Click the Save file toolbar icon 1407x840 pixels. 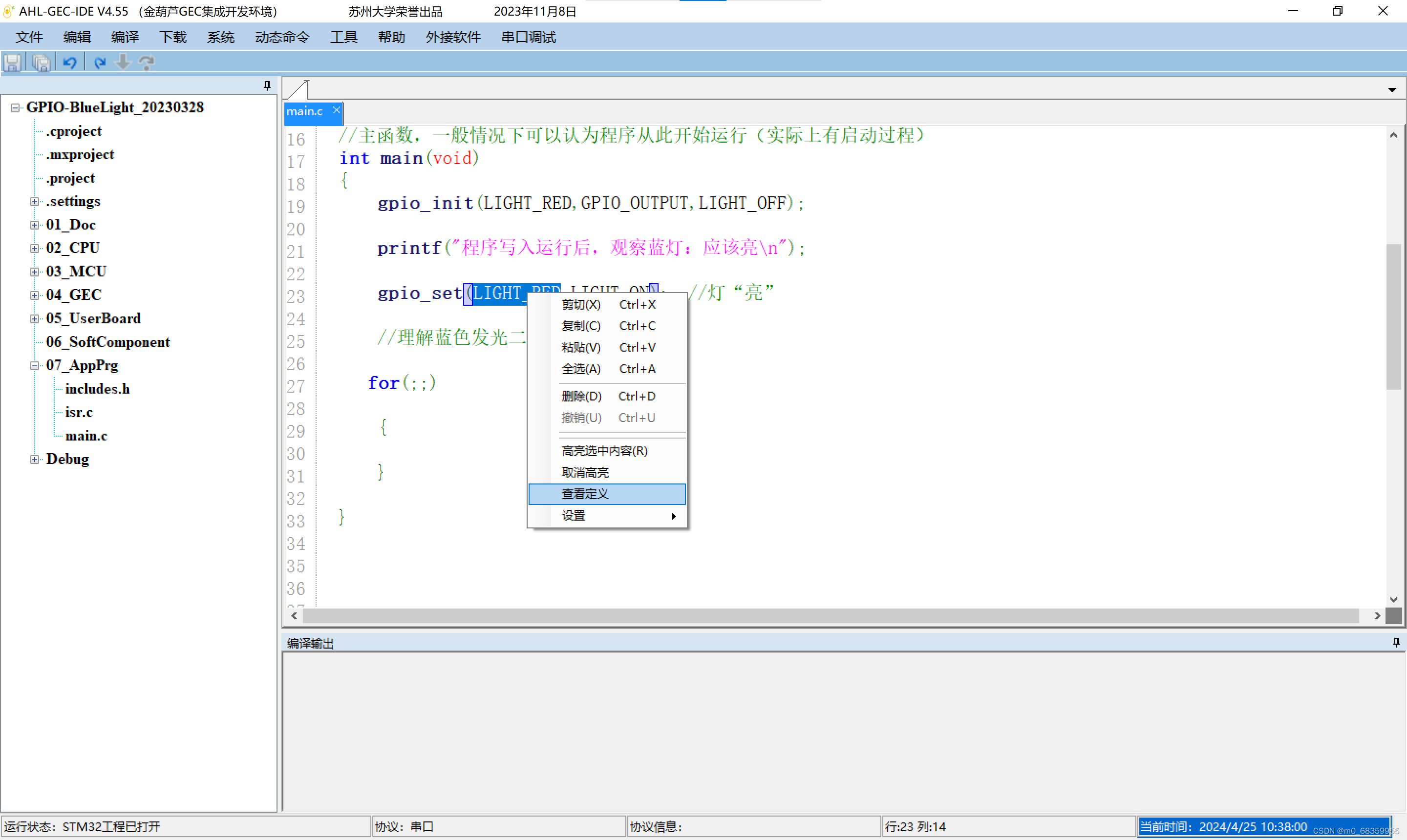pyautogui.click(x=12, y=62)
